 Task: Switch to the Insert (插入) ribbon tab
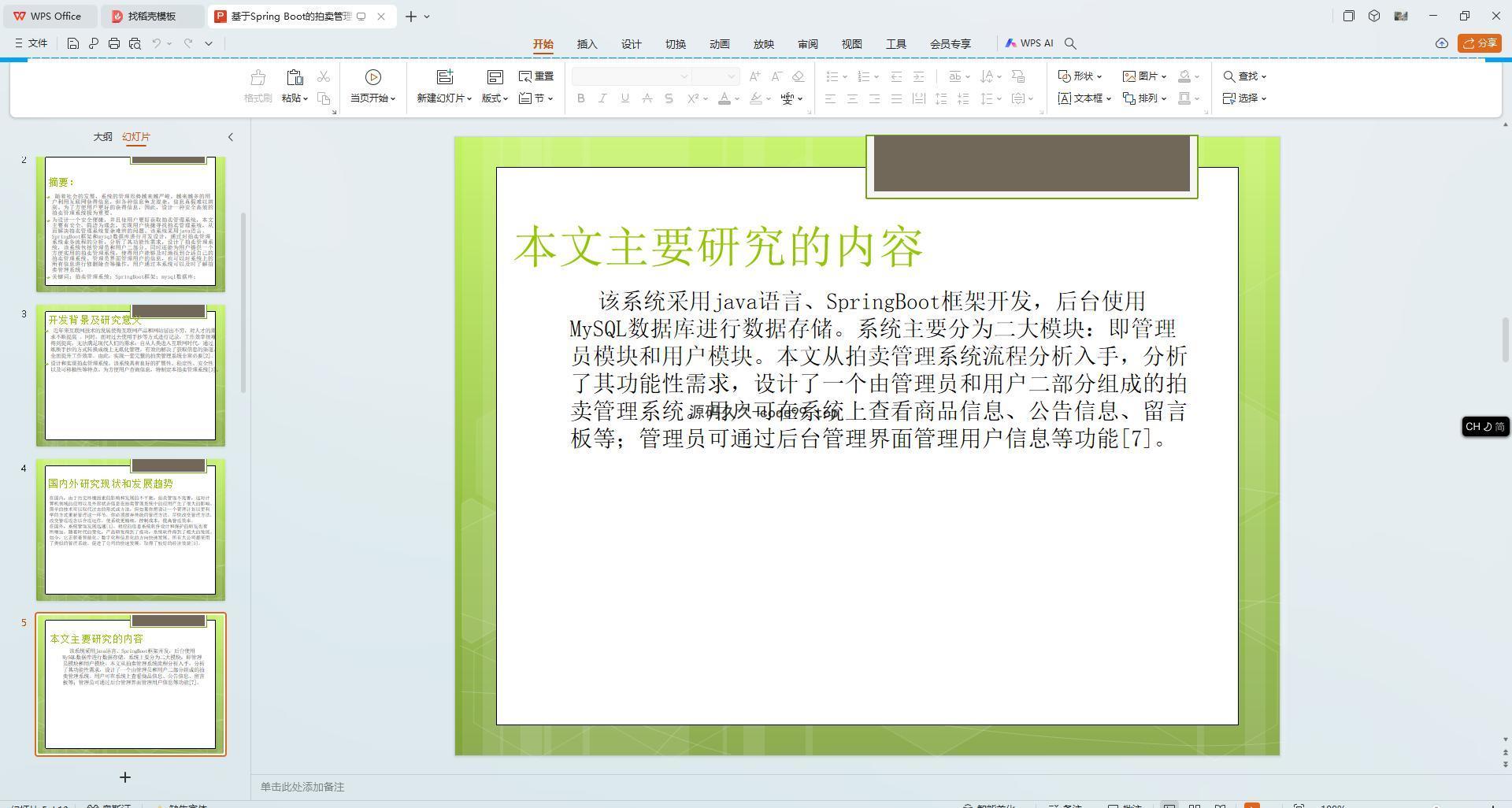click(x=587, y=44)
